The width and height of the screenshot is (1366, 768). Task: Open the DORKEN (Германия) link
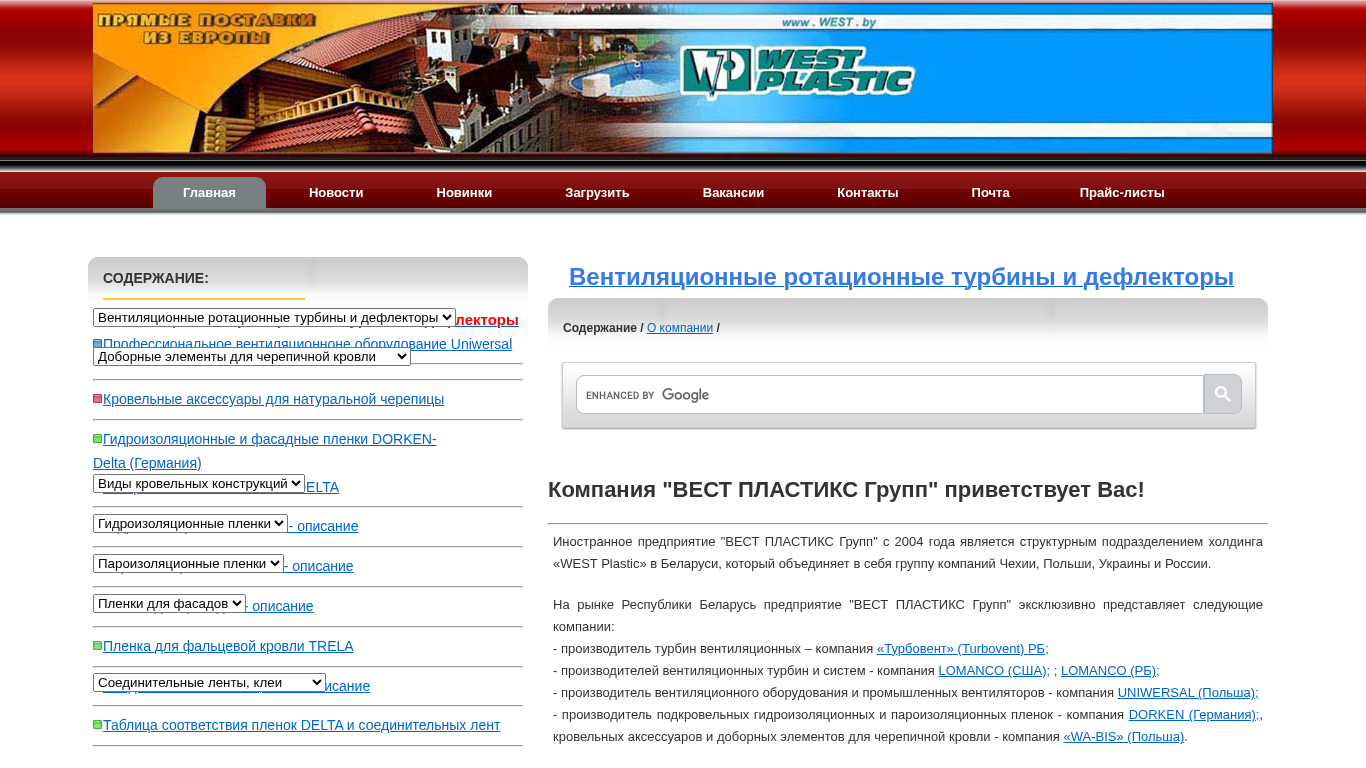click(1193, 714)
